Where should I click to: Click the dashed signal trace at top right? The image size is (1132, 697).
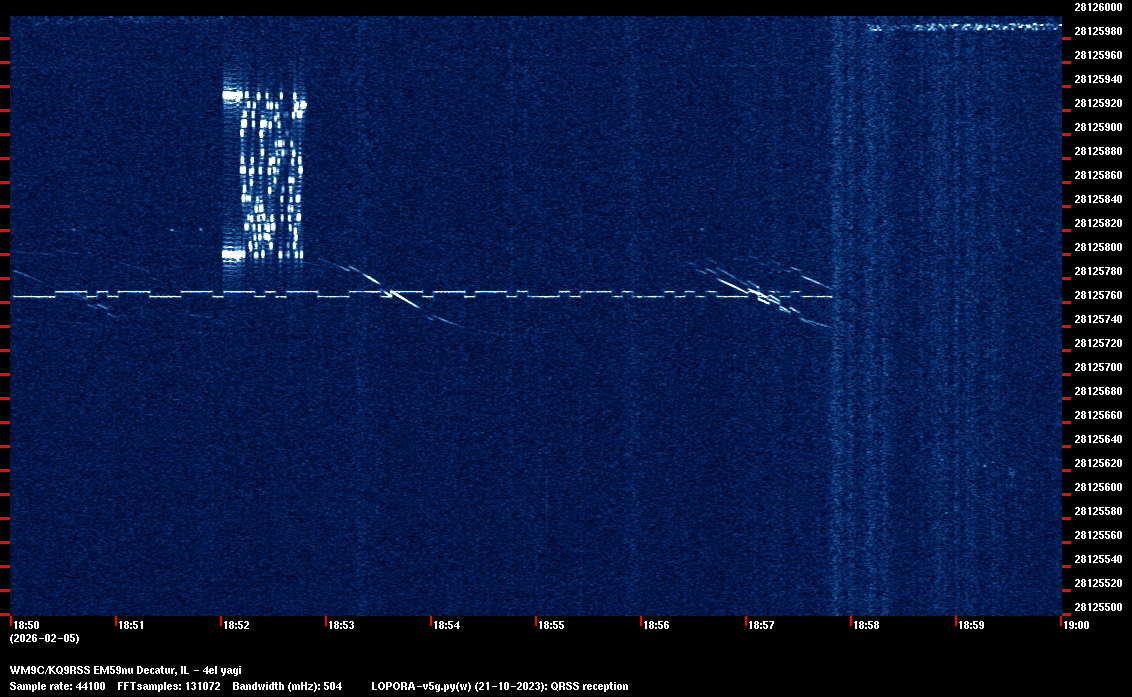[x=962, y=28]
